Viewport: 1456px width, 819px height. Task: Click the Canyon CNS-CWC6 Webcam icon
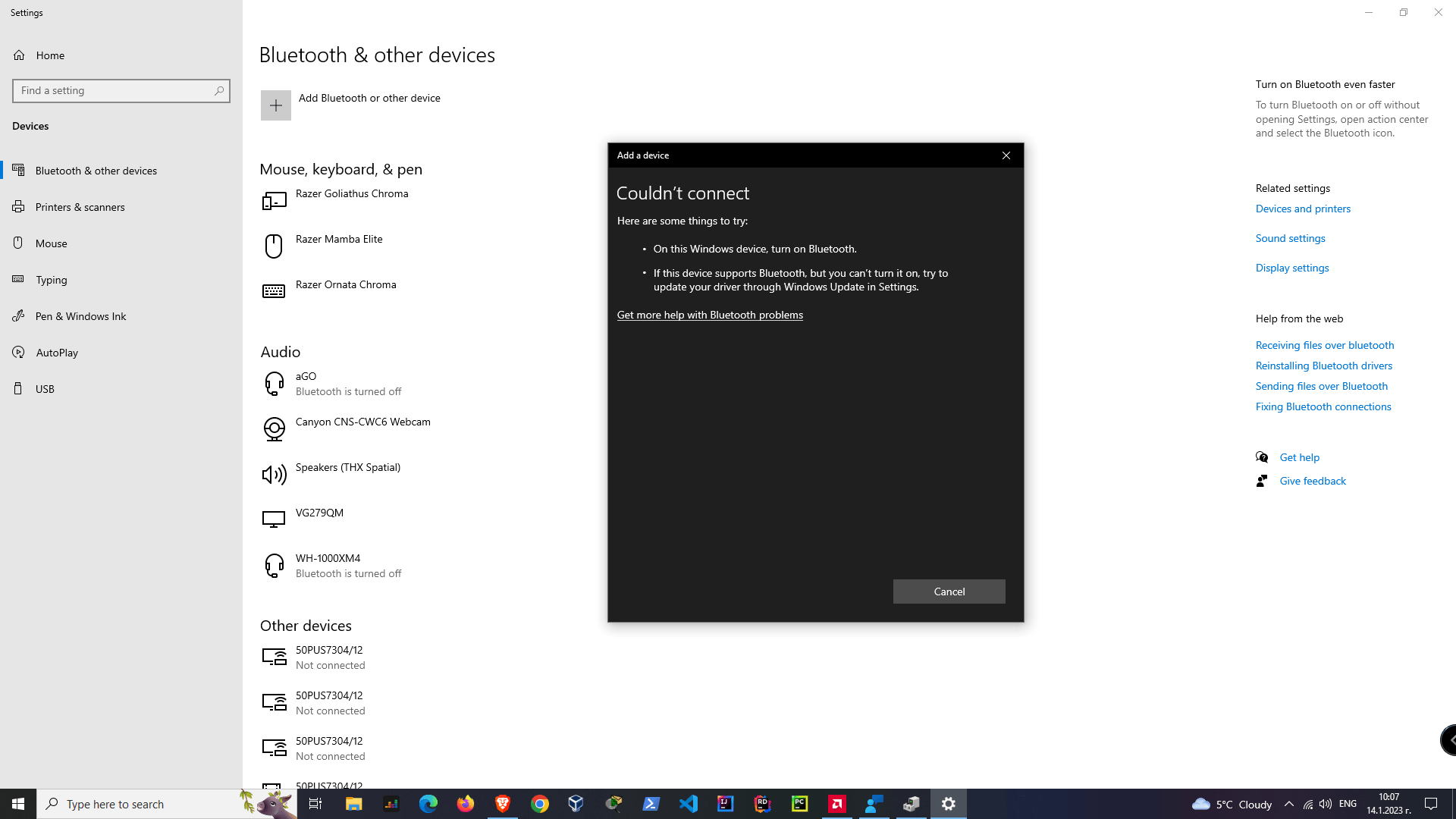click(274, 429)
